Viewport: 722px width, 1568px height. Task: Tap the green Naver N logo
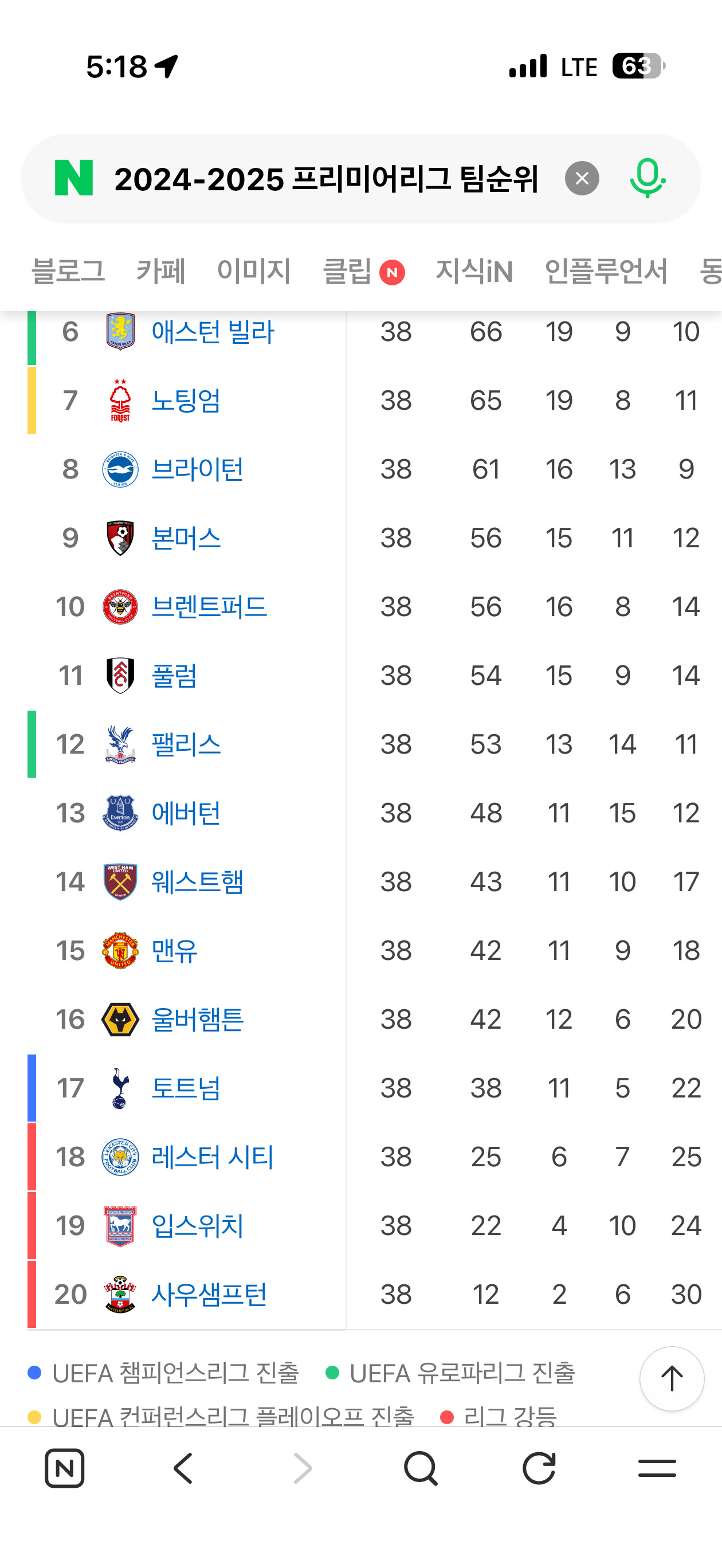pyautogui.click(x=74, y=178)
